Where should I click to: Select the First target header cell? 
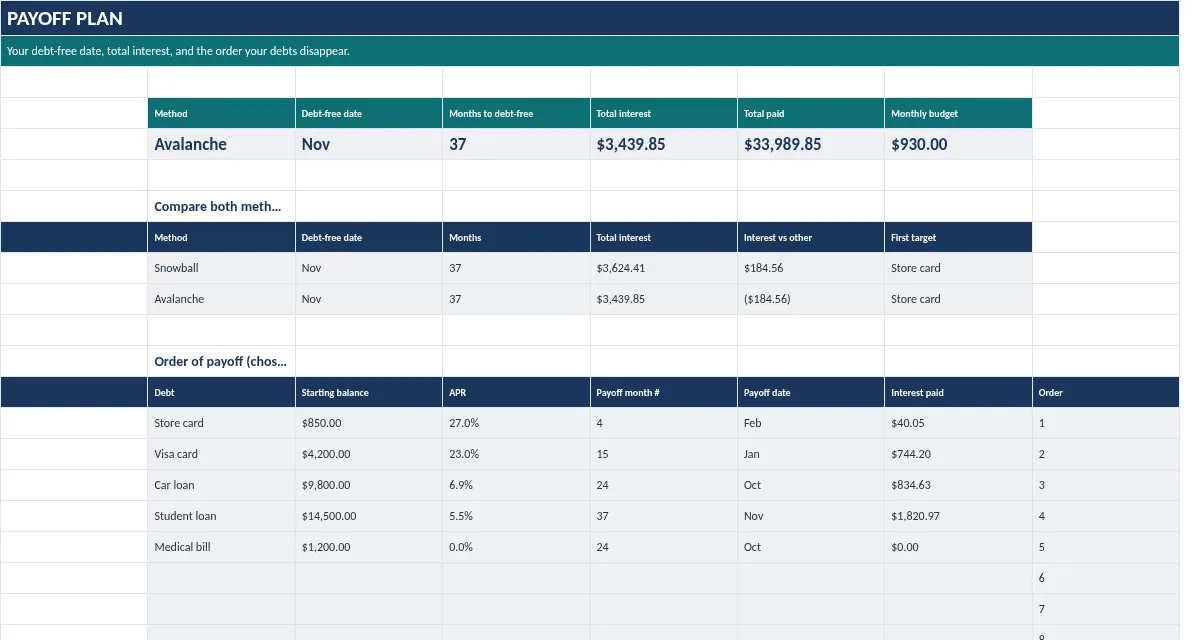click(x=958, y=237)
